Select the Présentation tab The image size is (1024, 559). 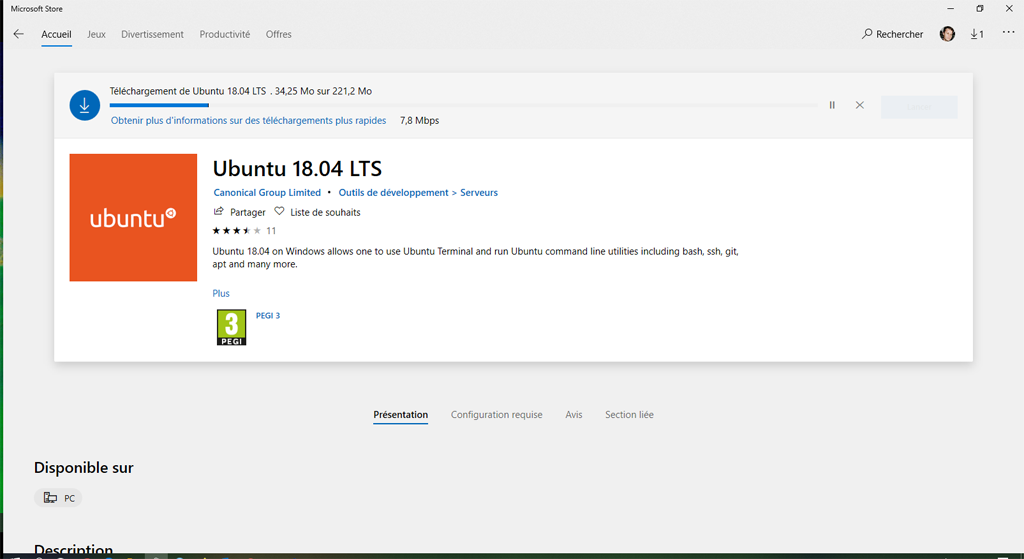(x=400, y=415)
